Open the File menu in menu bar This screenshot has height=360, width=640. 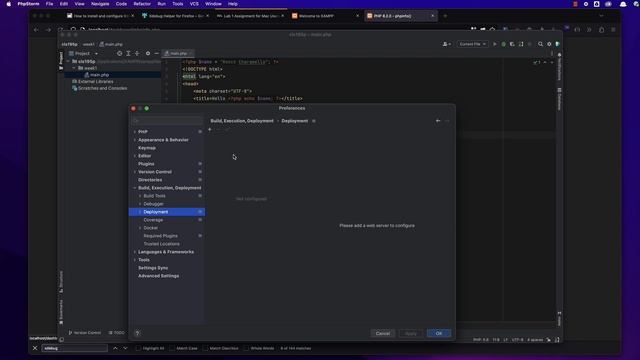(49, 4)
